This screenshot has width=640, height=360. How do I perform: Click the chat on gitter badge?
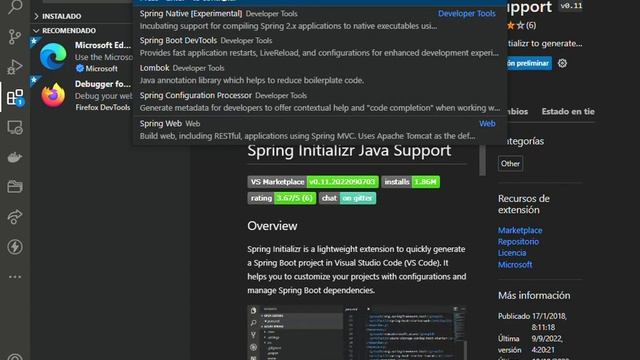point(347,198)
